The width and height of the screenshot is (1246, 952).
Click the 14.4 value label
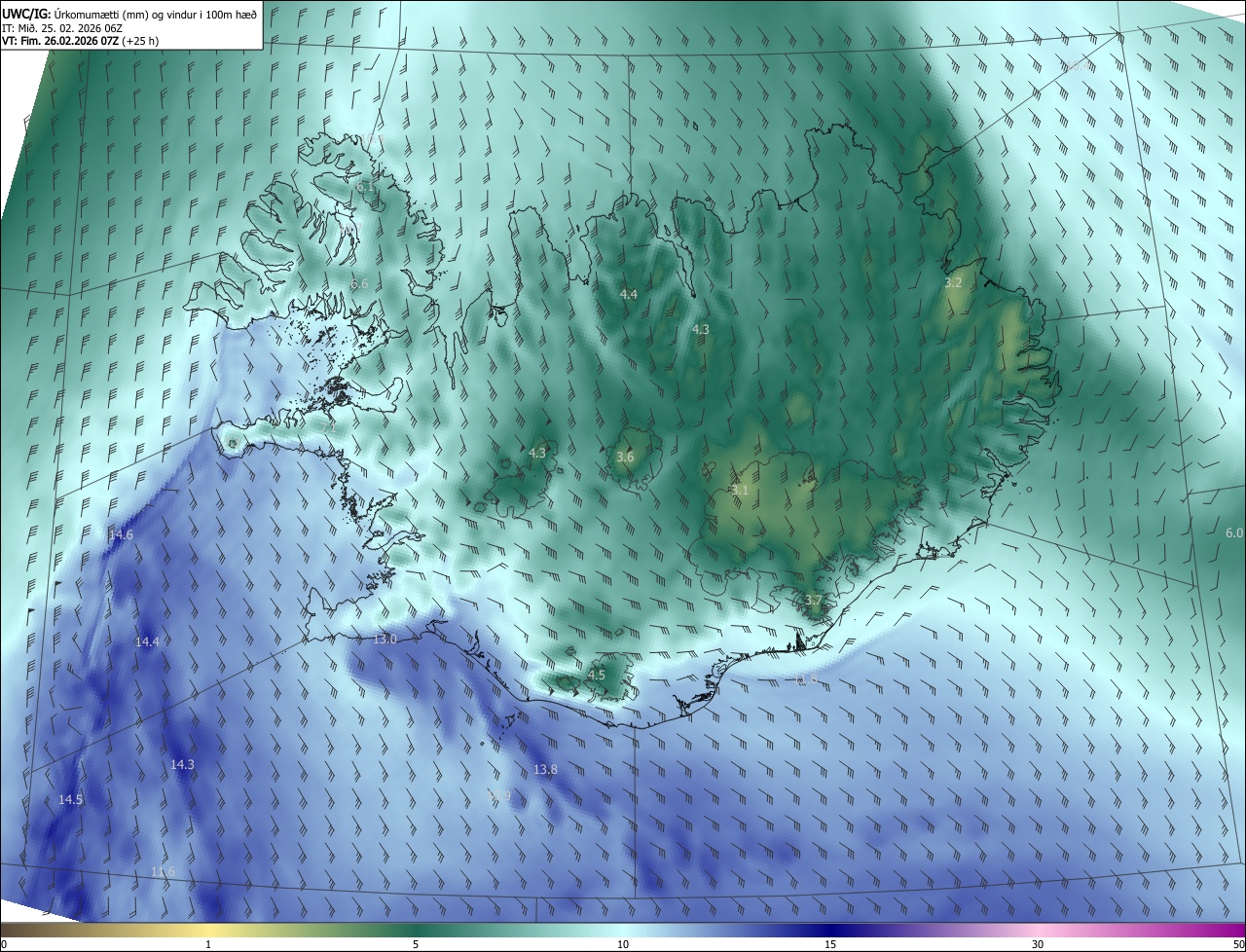tap(147, 641)
